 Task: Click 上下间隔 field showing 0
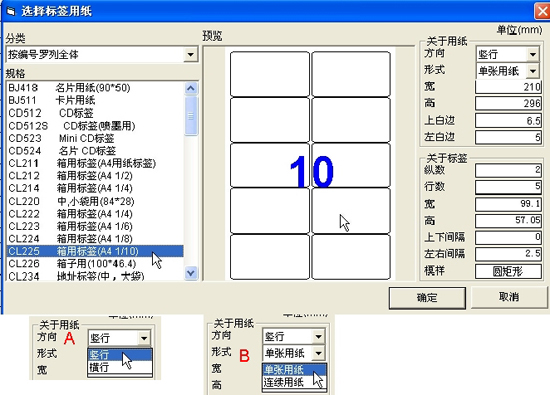pos(508,237)
